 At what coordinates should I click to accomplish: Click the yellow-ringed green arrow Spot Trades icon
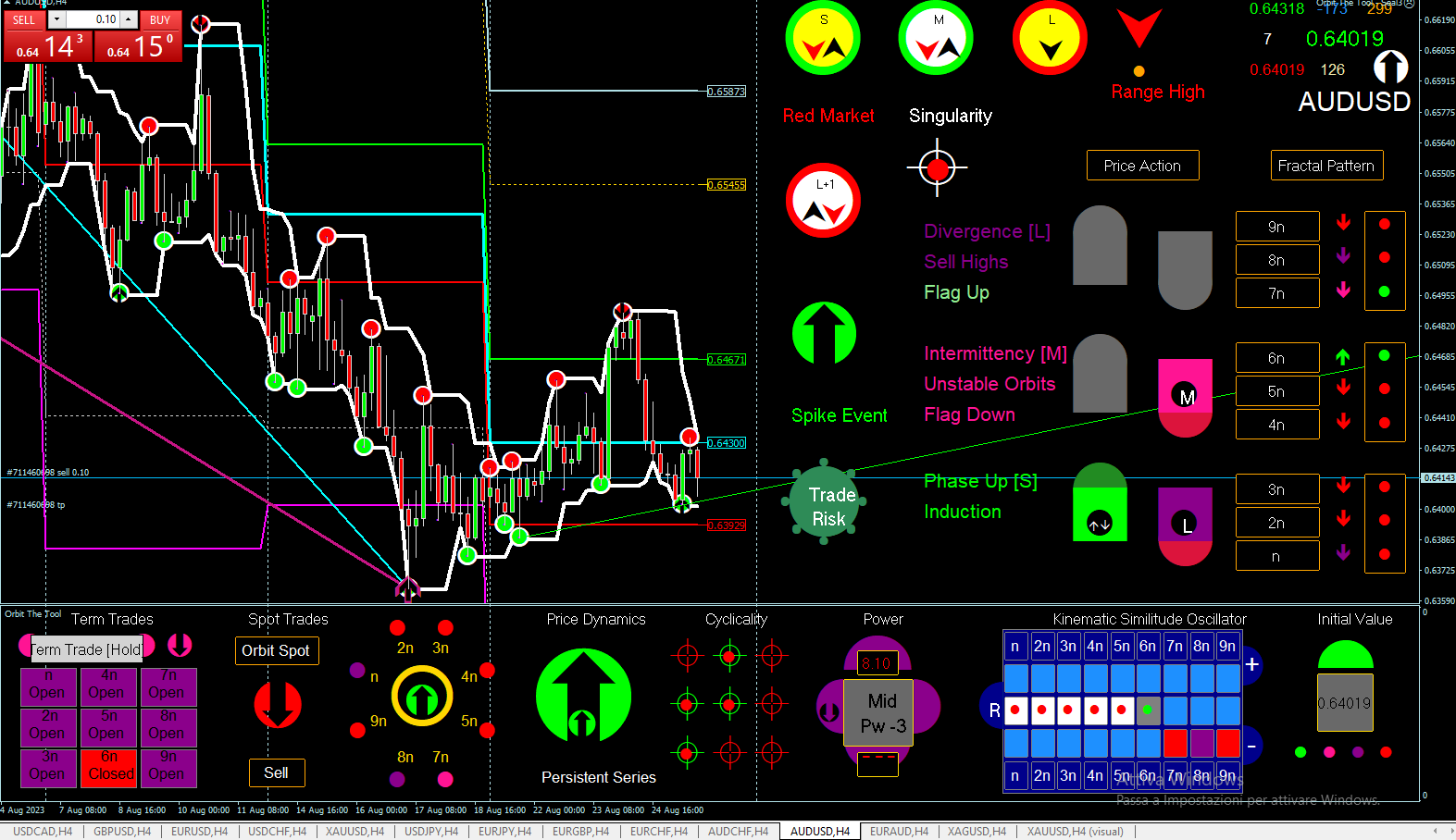[x=422, y=697]
